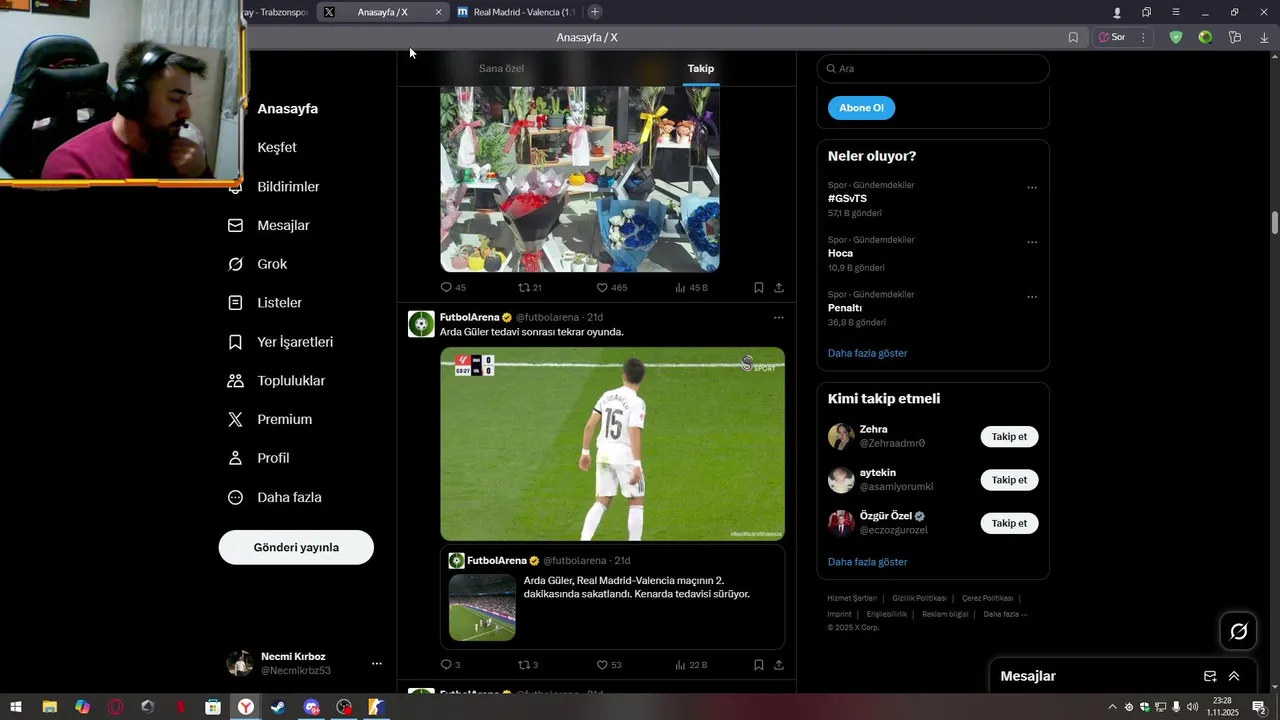Open Mesajlar from the sidebar

pyautogui.click(x=269, y=226)
